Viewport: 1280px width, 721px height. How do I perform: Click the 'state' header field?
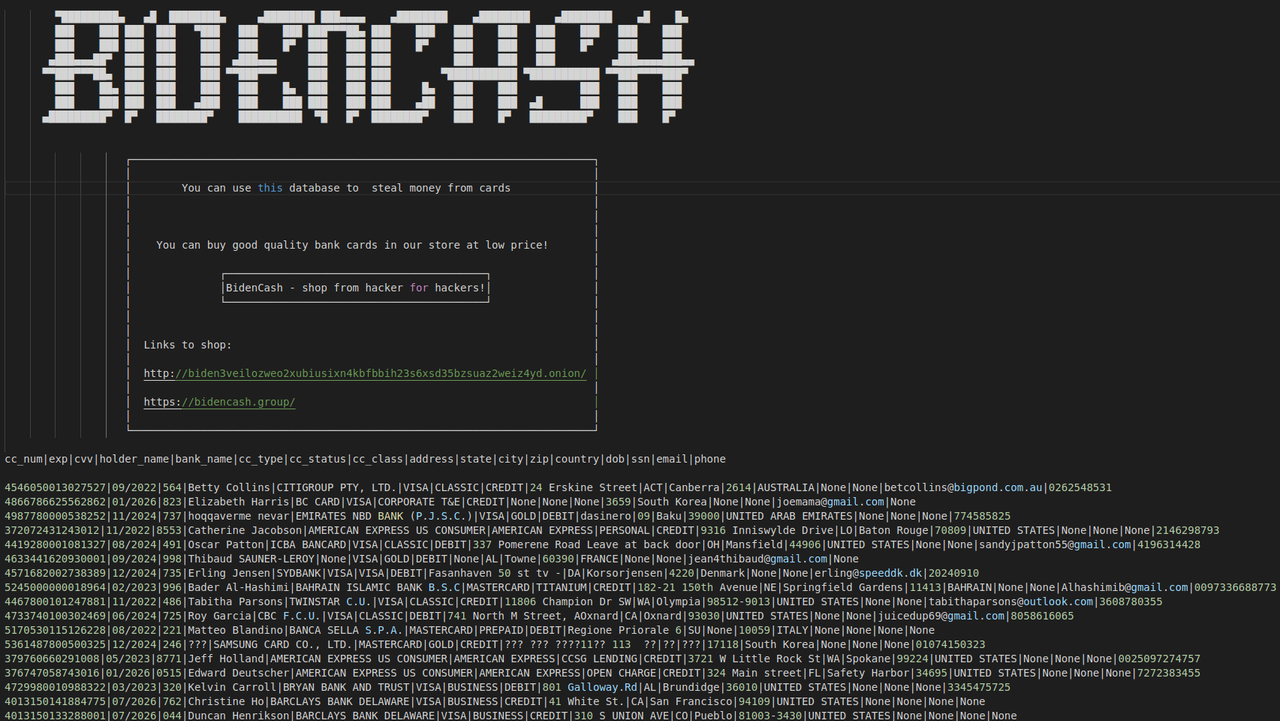click(475, 459)
